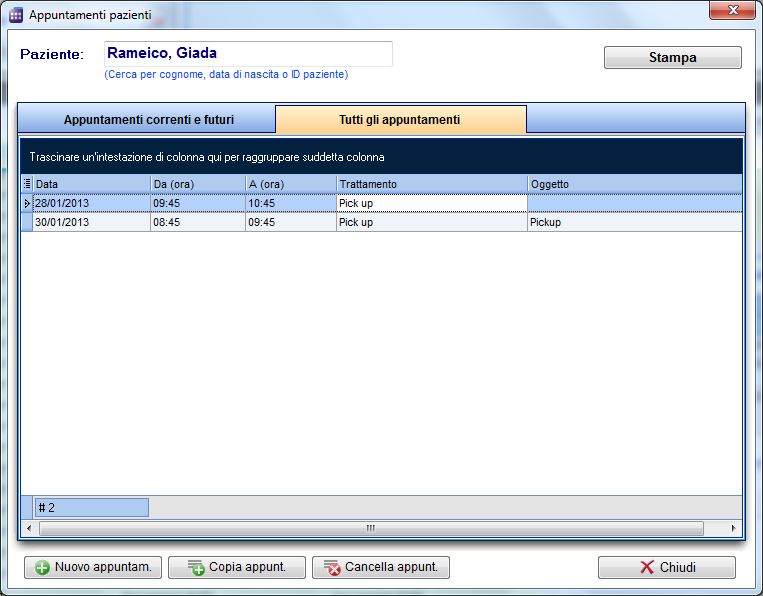Sort by the Oggetto column header
This screenshot has width=763, height=596.
635,184
